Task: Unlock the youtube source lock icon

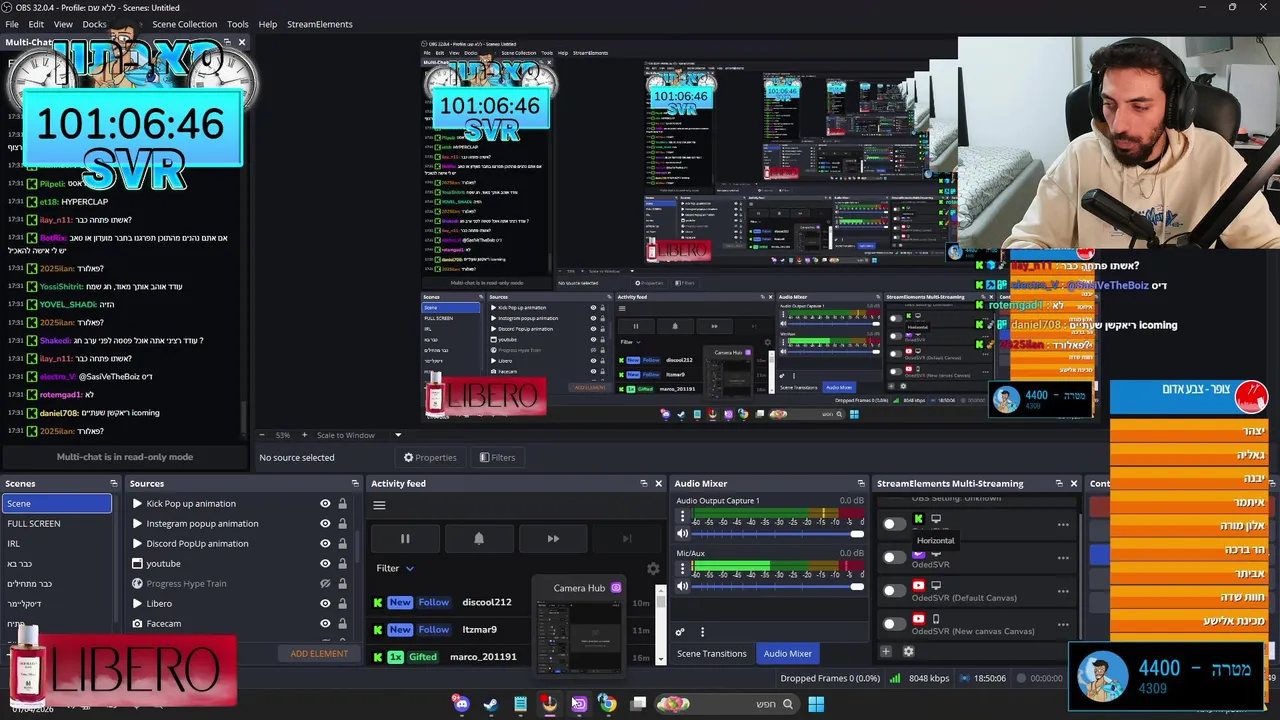Action: [342, 564]
